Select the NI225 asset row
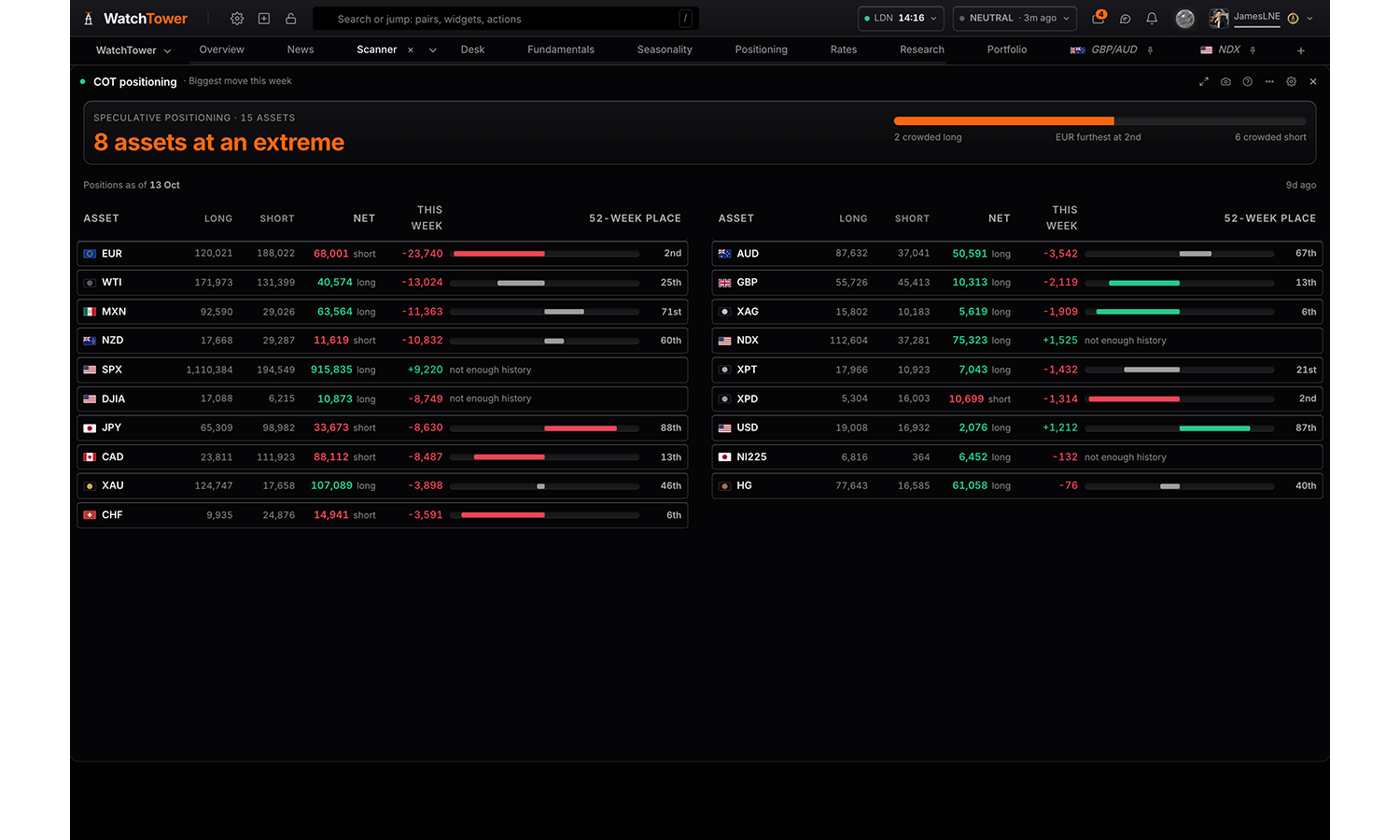The width and height of the screenshot is (1400, 840). tap(1017, 457)
